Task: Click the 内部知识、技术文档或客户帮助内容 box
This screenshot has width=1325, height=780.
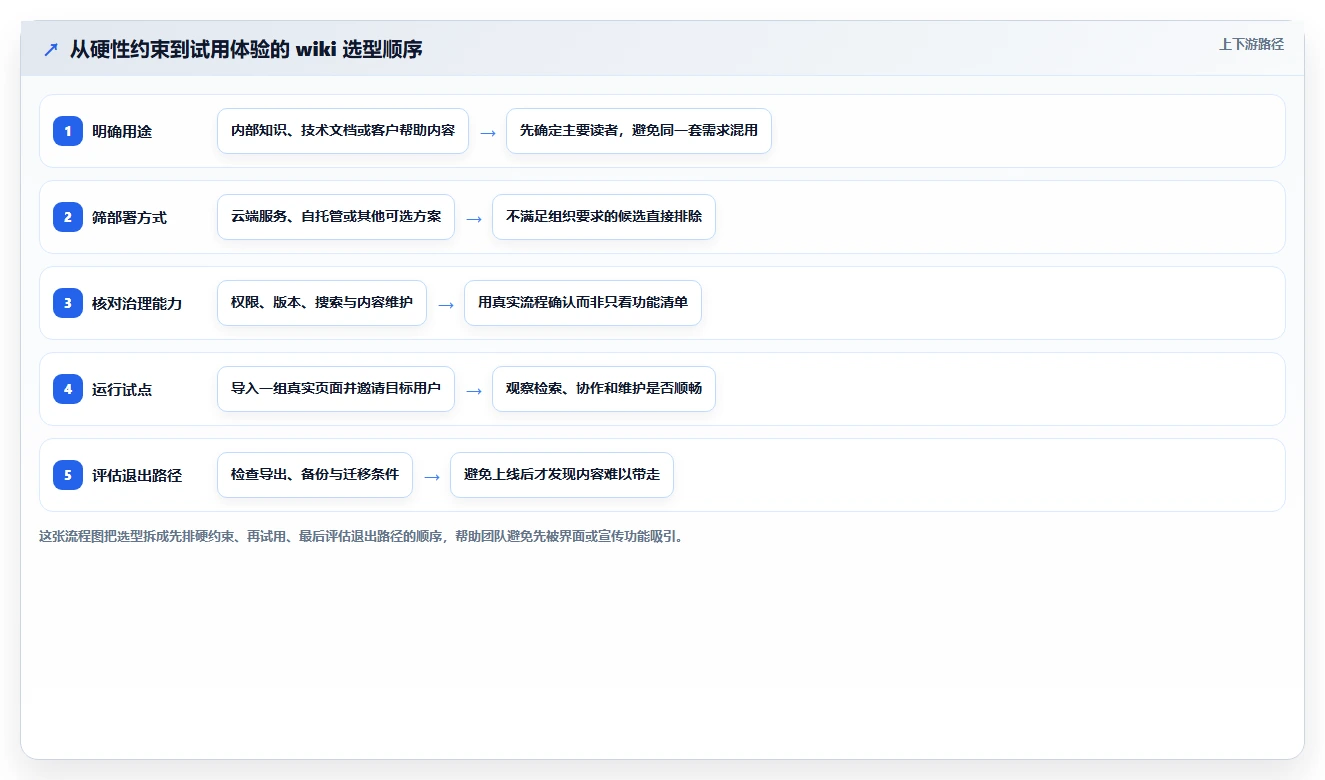Action: 343,131
